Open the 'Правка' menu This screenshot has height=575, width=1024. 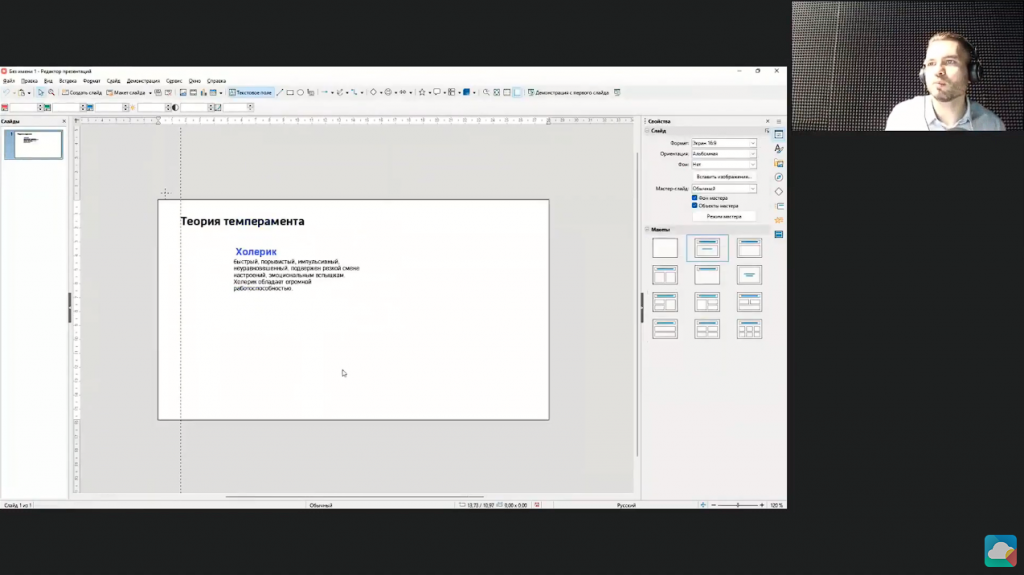[29, 81]
